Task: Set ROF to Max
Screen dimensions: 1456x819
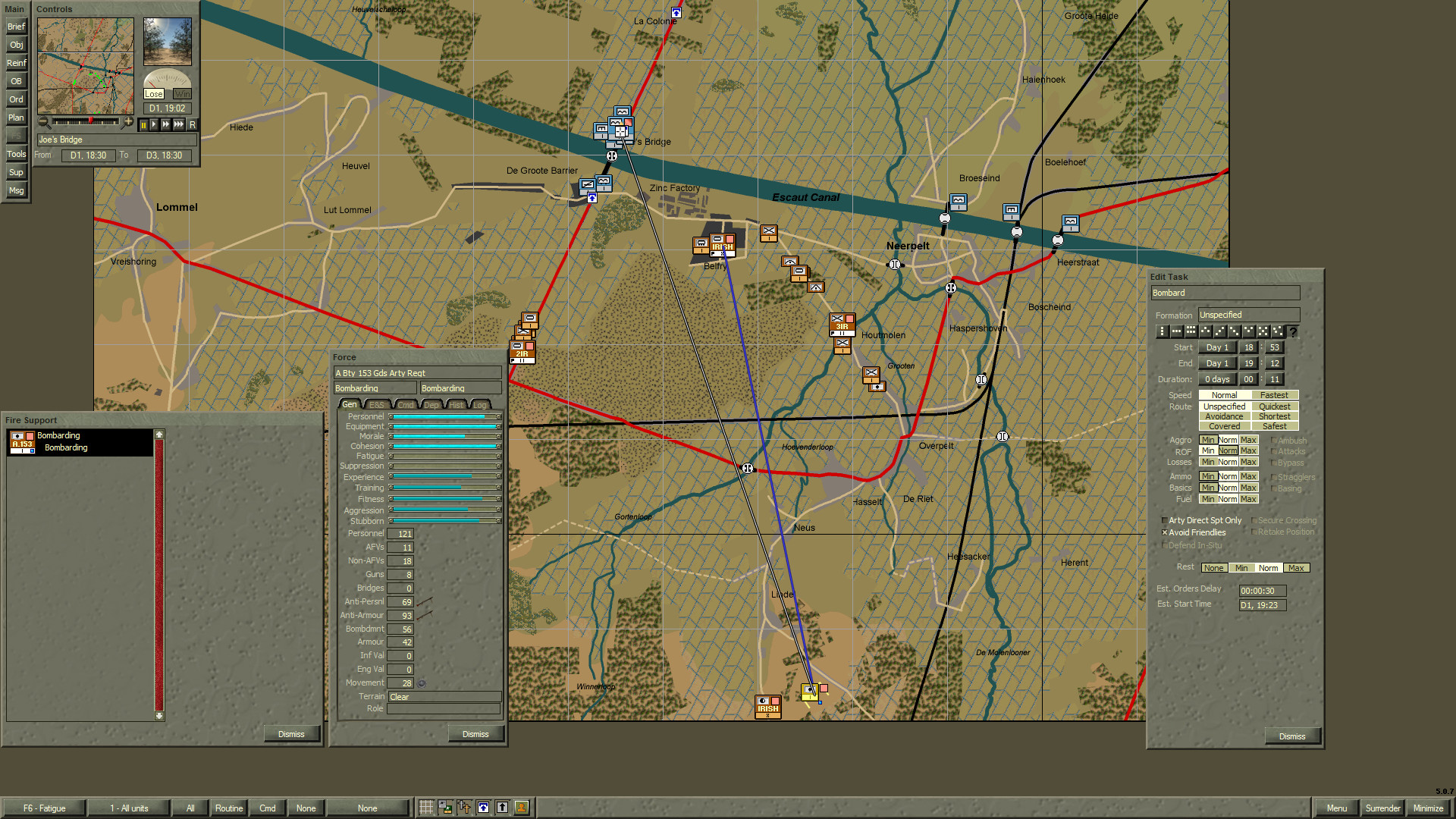Action: pos(1247,450)
